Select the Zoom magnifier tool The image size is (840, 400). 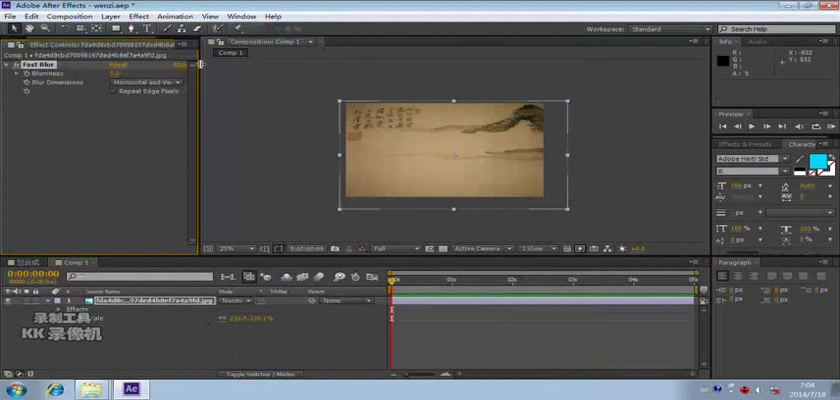pyautogui.click(x=45, y=28)
